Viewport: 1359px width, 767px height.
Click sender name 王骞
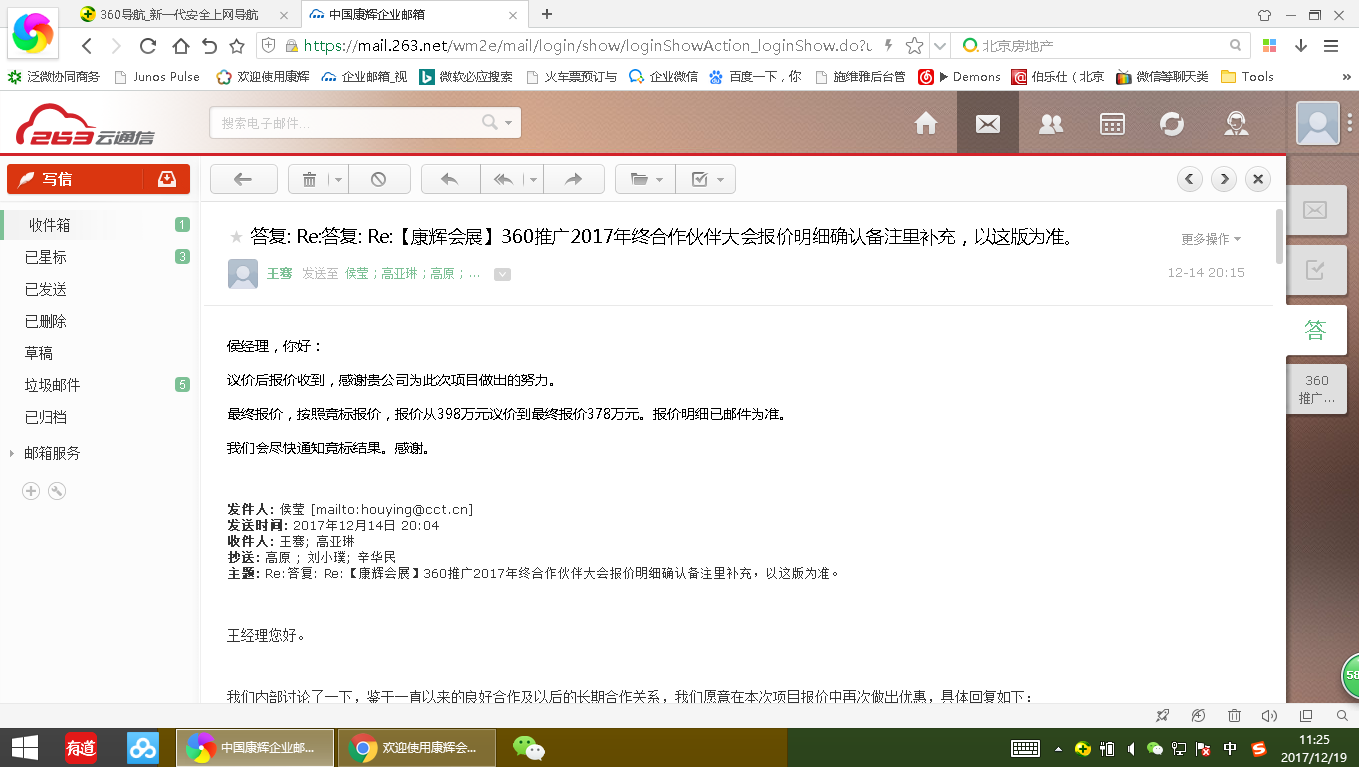coord(279,273)
